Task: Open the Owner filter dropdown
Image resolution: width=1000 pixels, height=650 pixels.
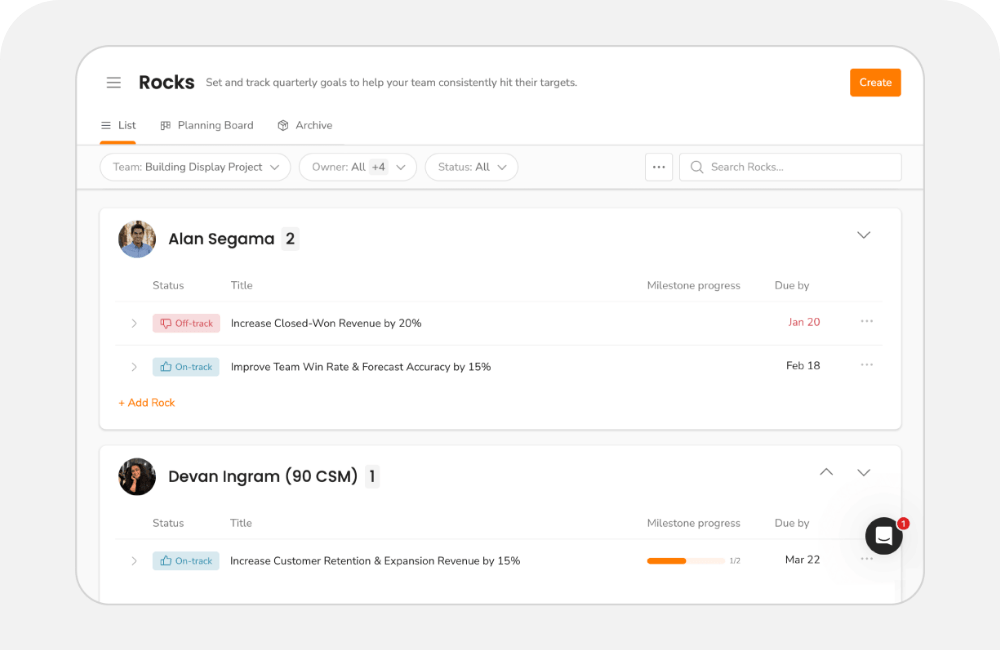Action: 357,167
